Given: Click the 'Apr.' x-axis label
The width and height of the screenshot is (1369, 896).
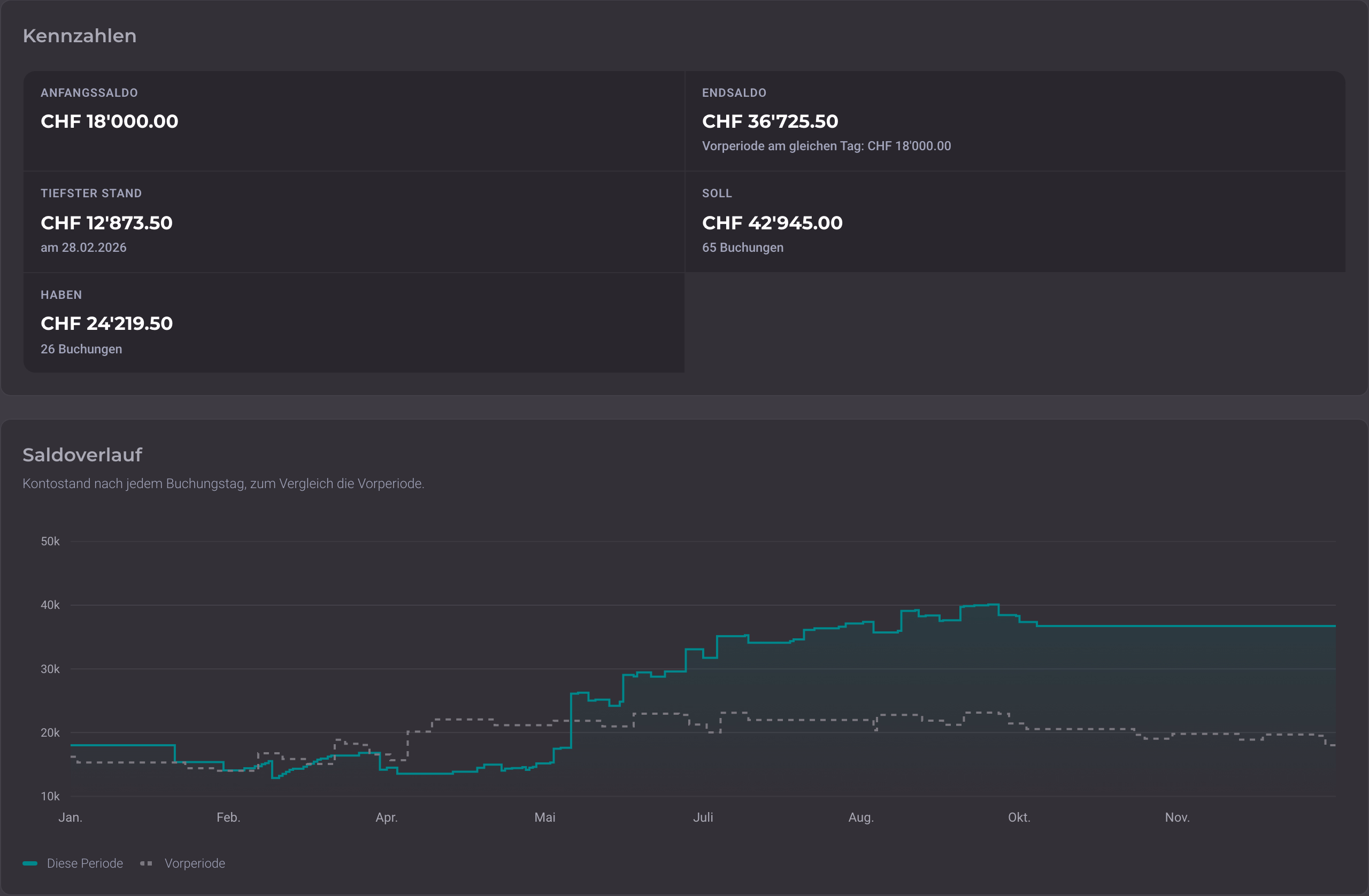Looking at the screenshot, I should tap(387, 817).
